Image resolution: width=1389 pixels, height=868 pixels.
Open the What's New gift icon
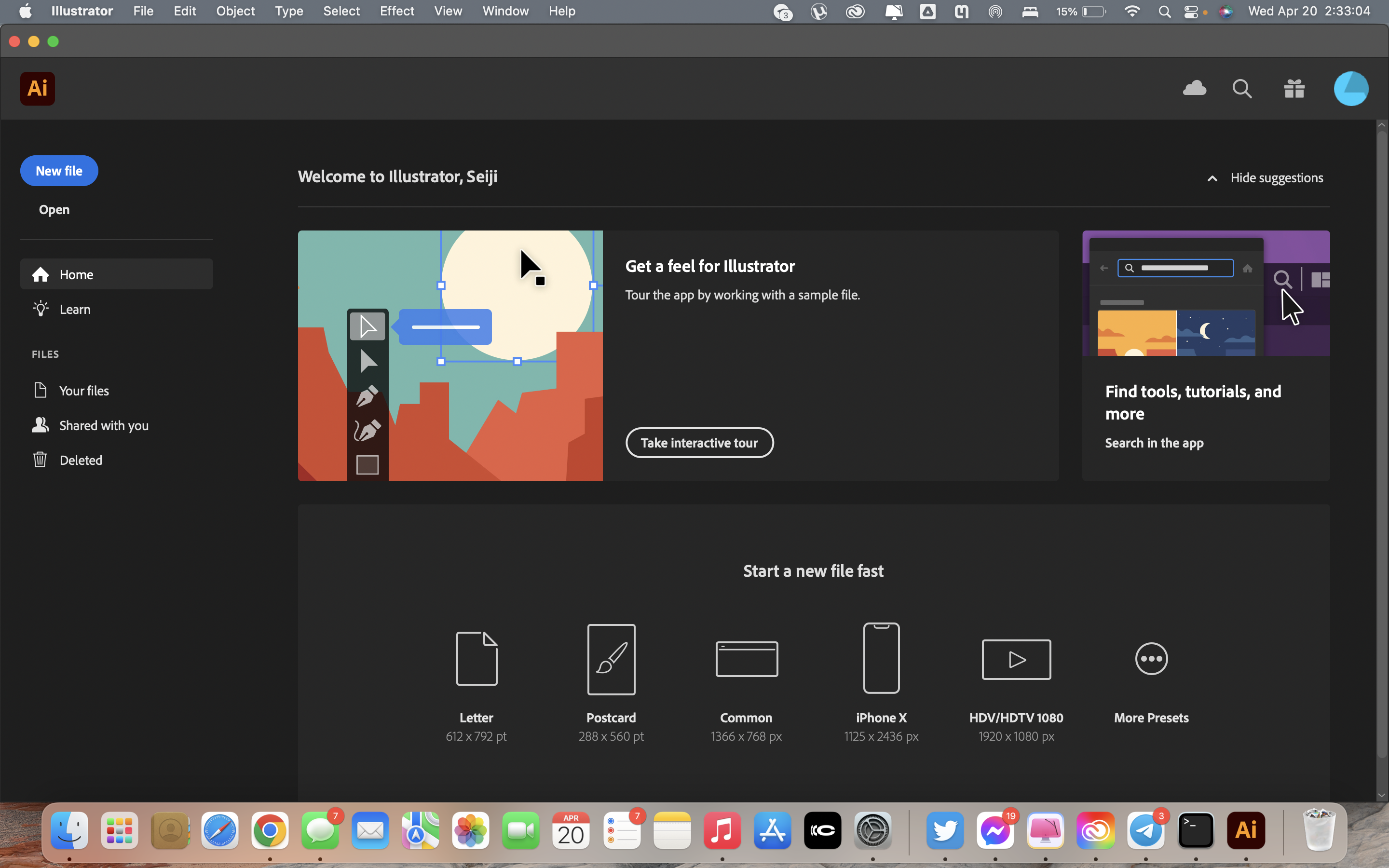coord(1294,88)
